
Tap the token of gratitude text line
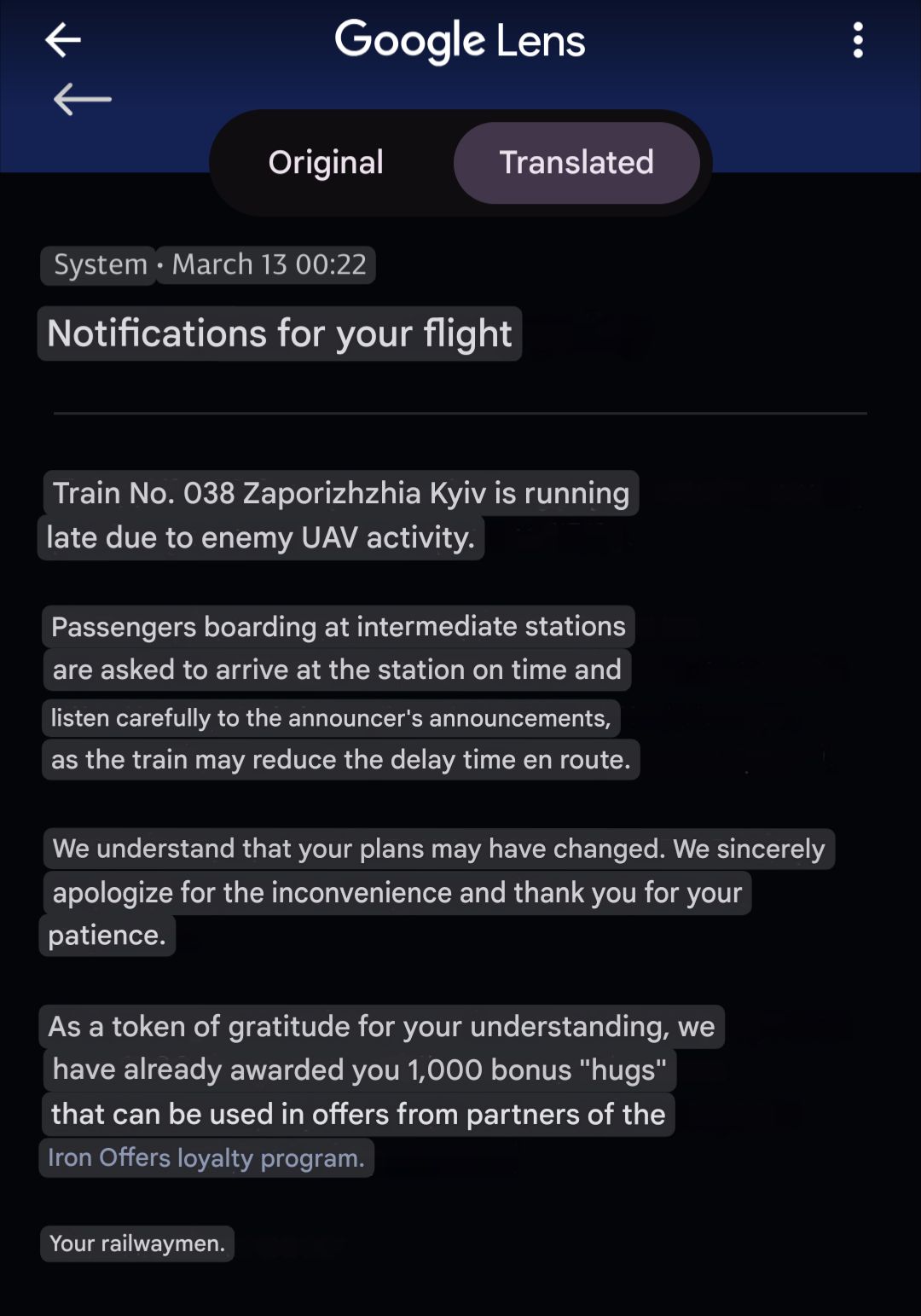pos(381,1027)
